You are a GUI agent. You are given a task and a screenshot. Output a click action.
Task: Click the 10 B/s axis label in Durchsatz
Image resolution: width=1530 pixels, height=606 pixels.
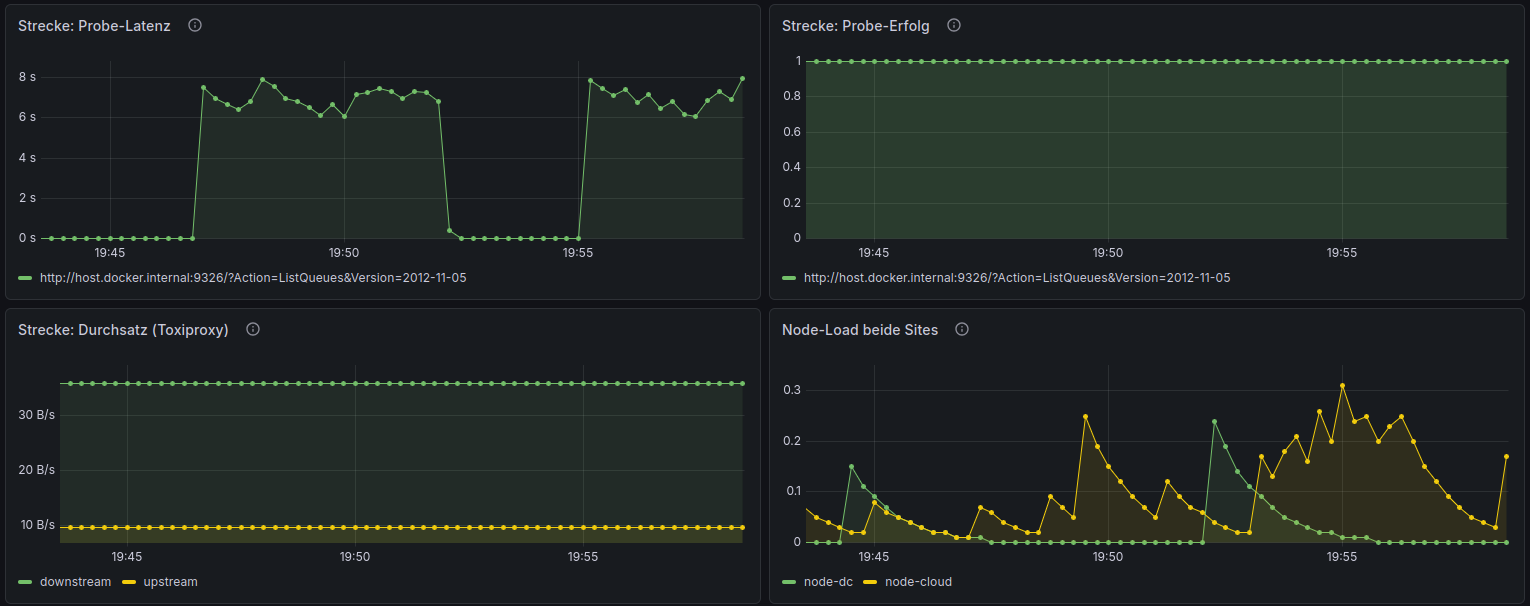click(37, 524)
